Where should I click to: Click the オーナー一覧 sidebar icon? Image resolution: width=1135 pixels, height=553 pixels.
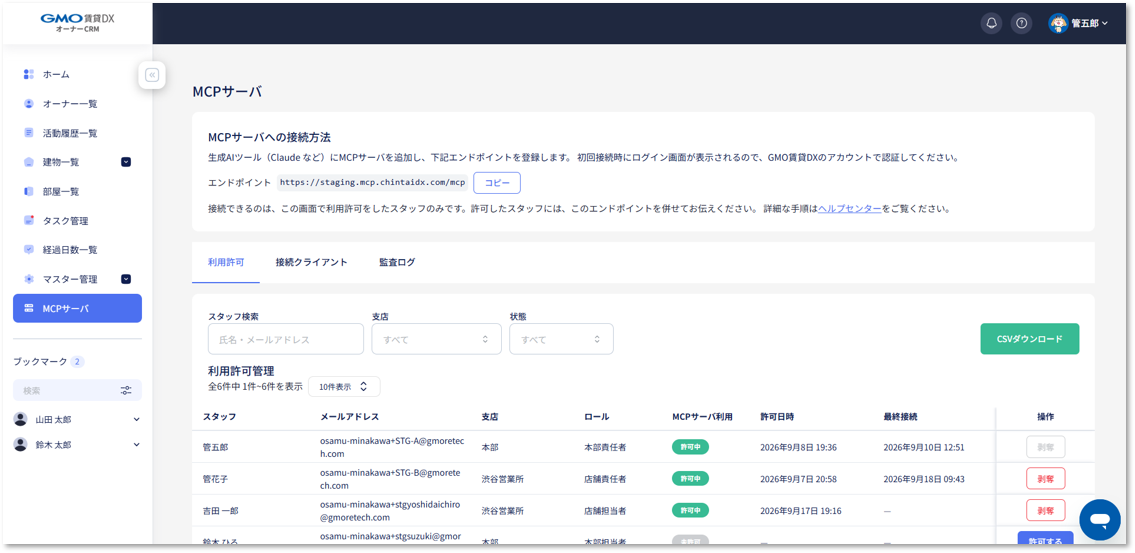(x=29, y=104)
